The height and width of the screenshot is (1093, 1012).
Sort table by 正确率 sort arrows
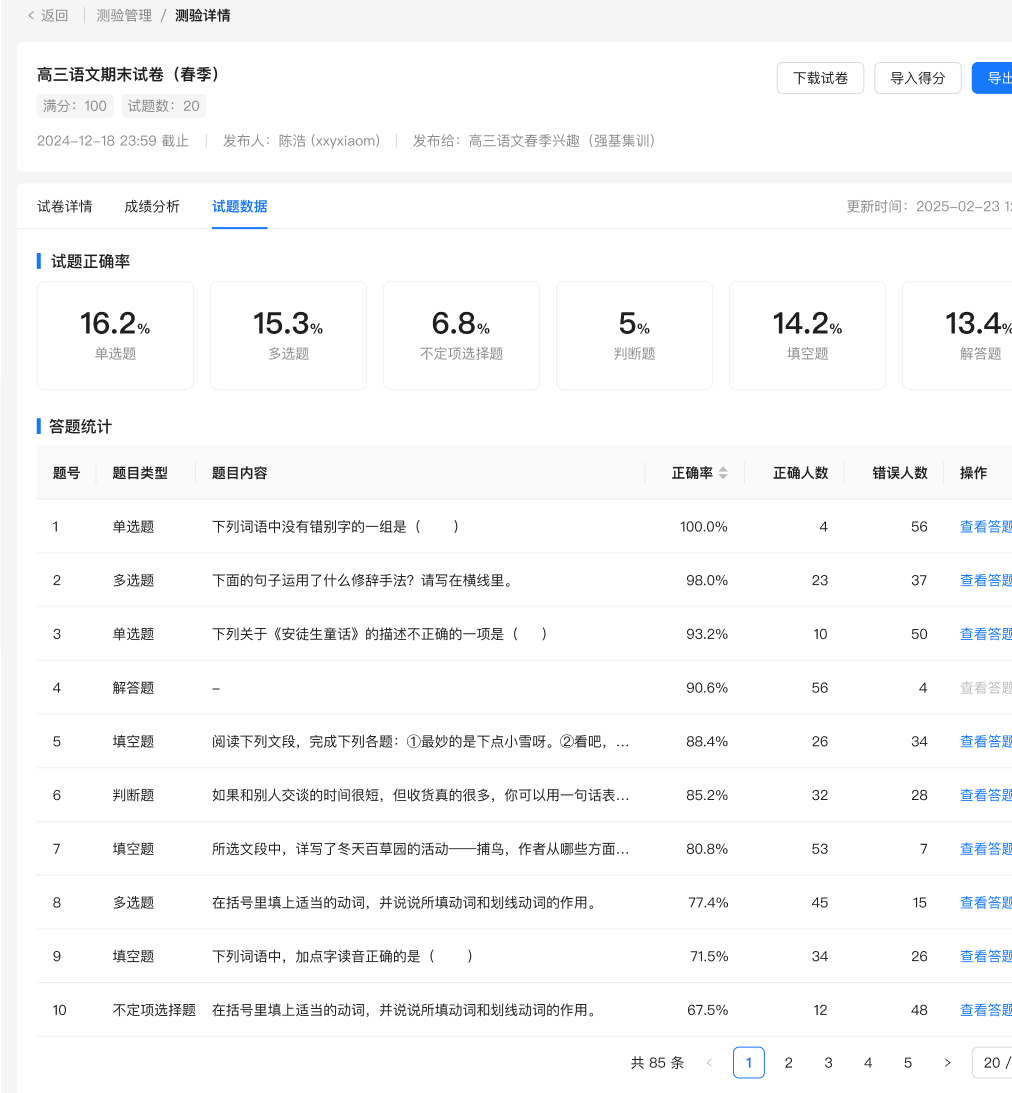tap(723, 473)
